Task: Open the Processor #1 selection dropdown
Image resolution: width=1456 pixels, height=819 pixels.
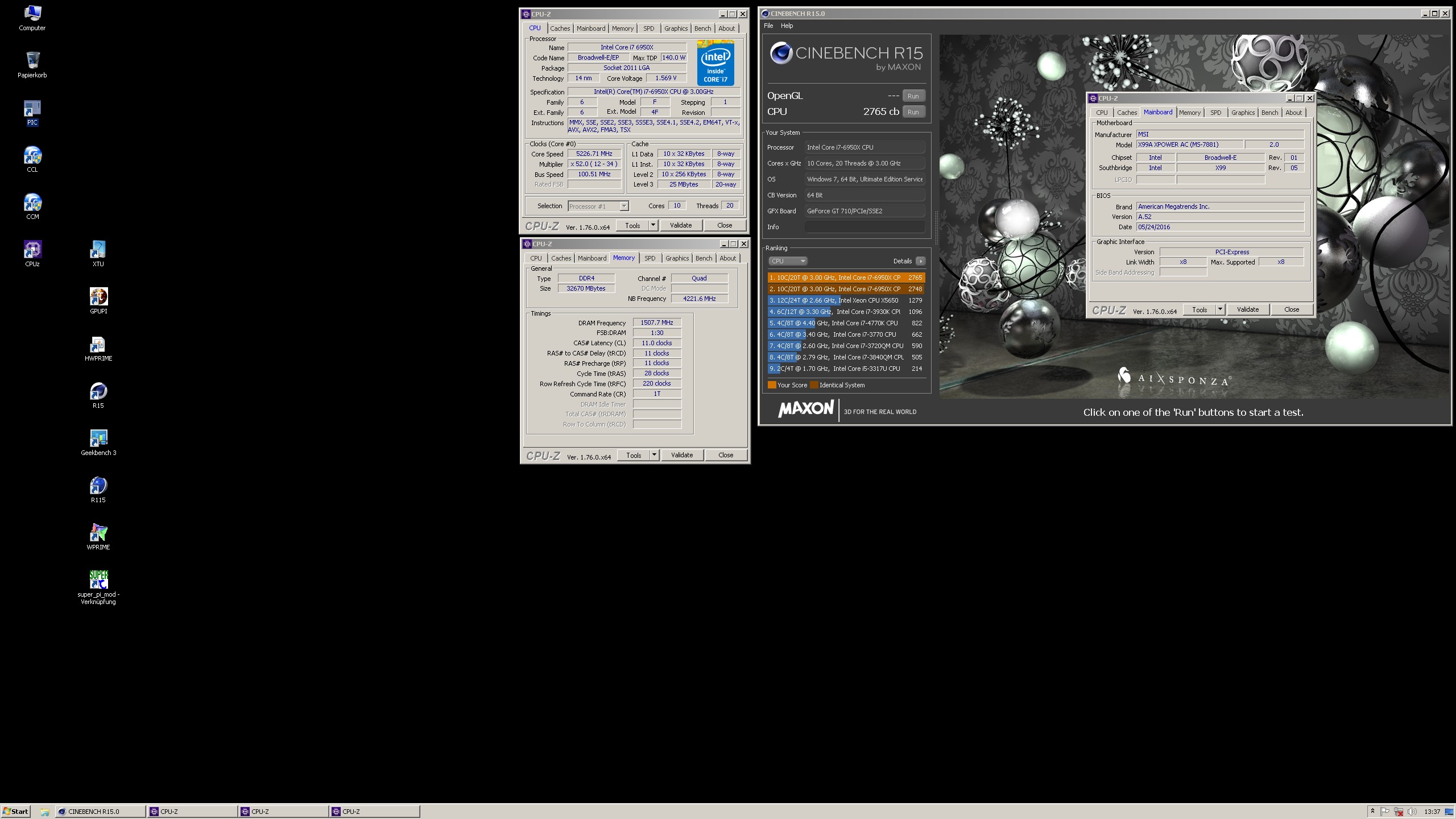Action: click(598, 206)
